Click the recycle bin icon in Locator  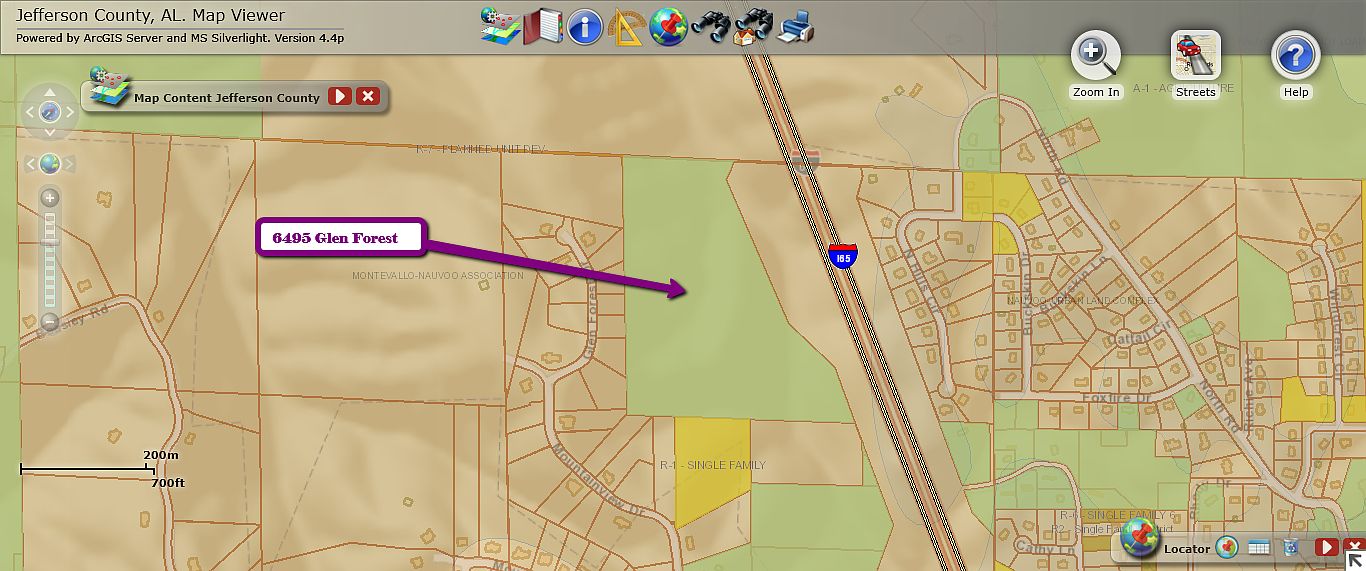(x=1290, y=548)
